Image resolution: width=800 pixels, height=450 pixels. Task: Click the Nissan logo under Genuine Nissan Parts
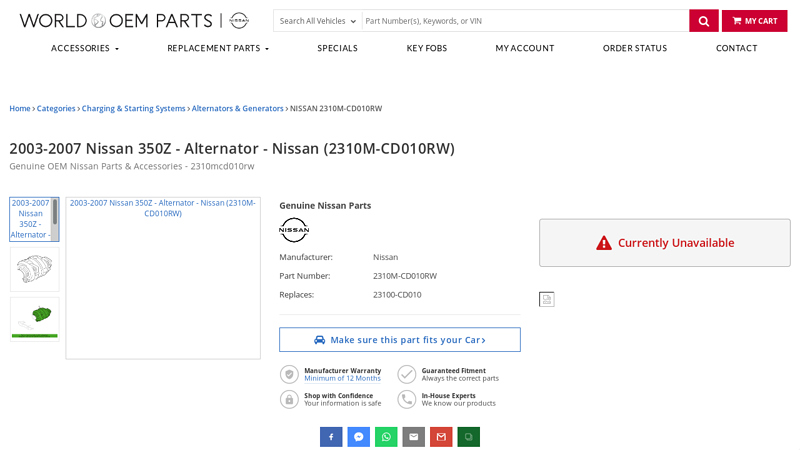click(x=294, y=230)
